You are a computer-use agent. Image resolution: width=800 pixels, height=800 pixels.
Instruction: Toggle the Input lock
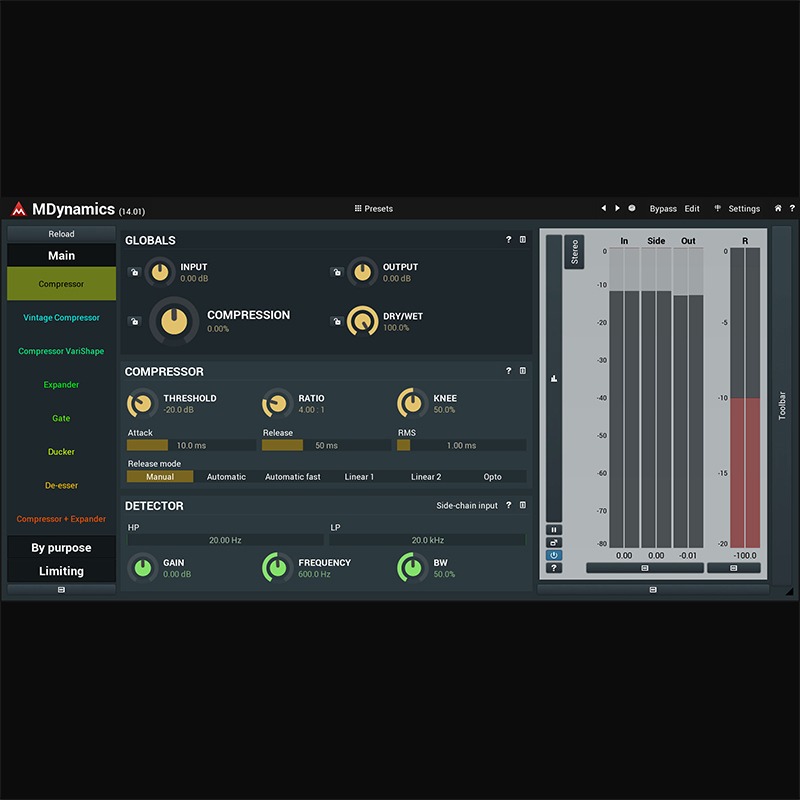tap(134, 272)
